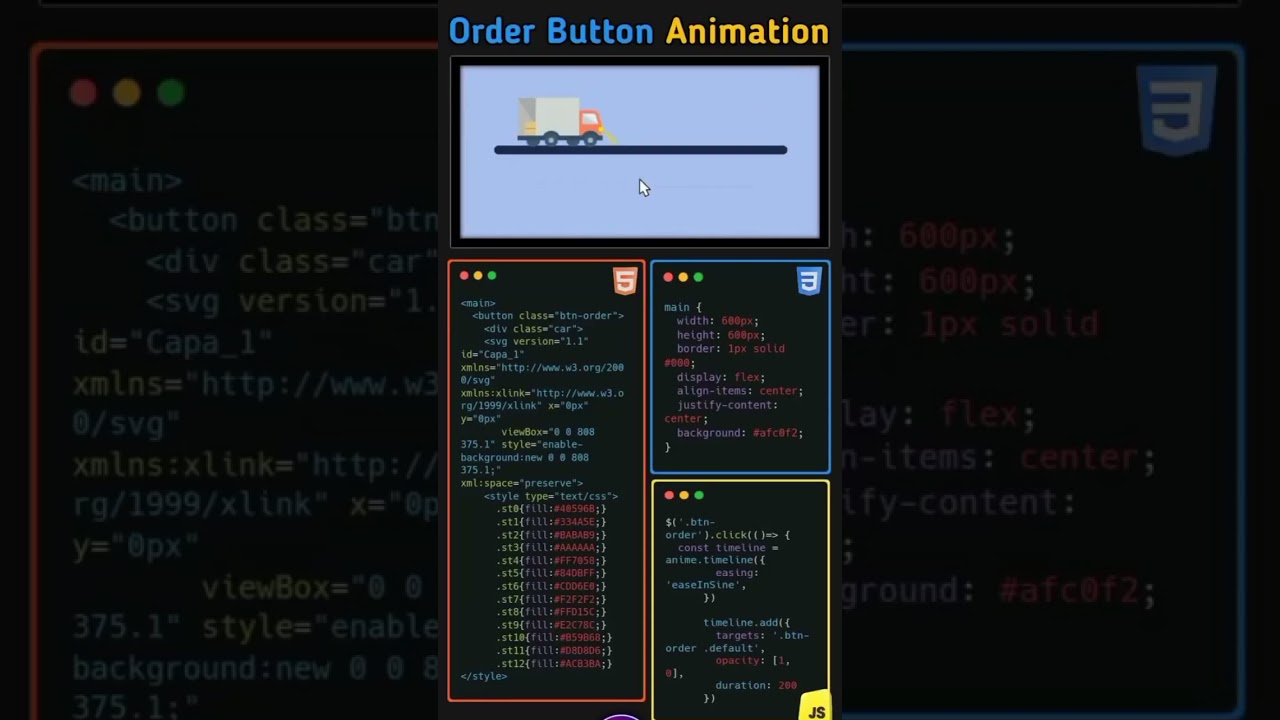Click the ".st3{fill:#AAAAAA;}" line
The width and height of the screenshot is (1280, 720).
(551, 548)
